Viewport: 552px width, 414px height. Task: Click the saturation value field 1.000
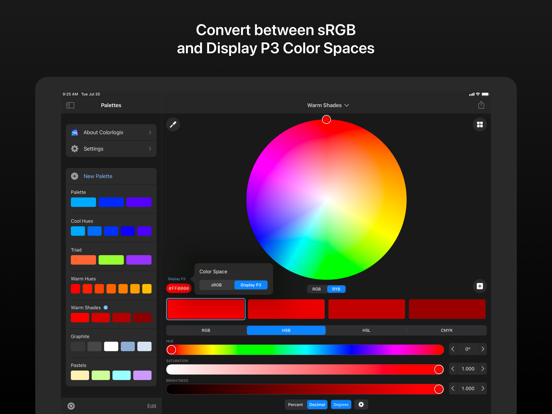(468, 369)
